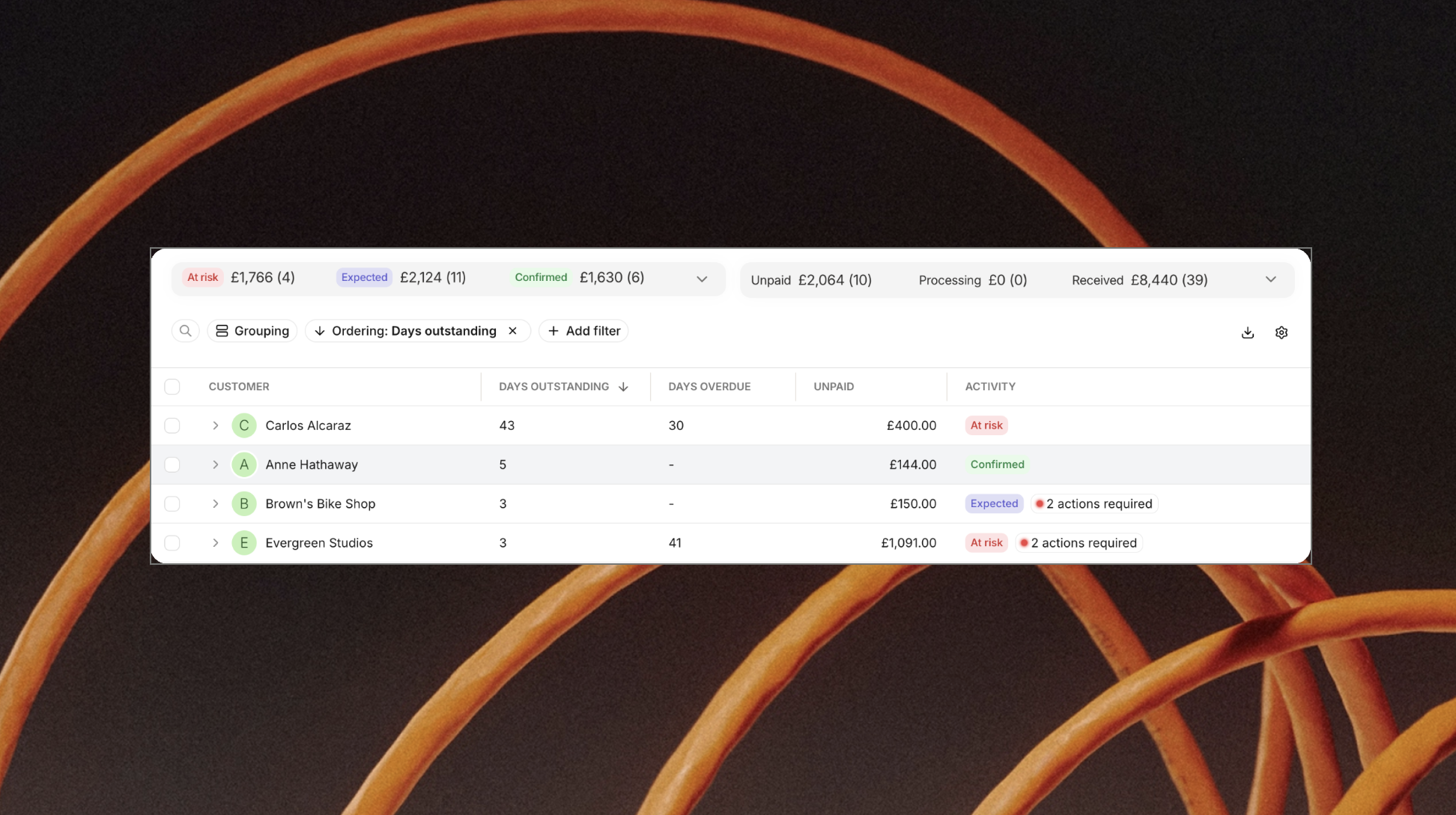Viewport: 1456px width, 815px height.
Task: Sort by the Days Overdue column header
Action: click(709, 387)
